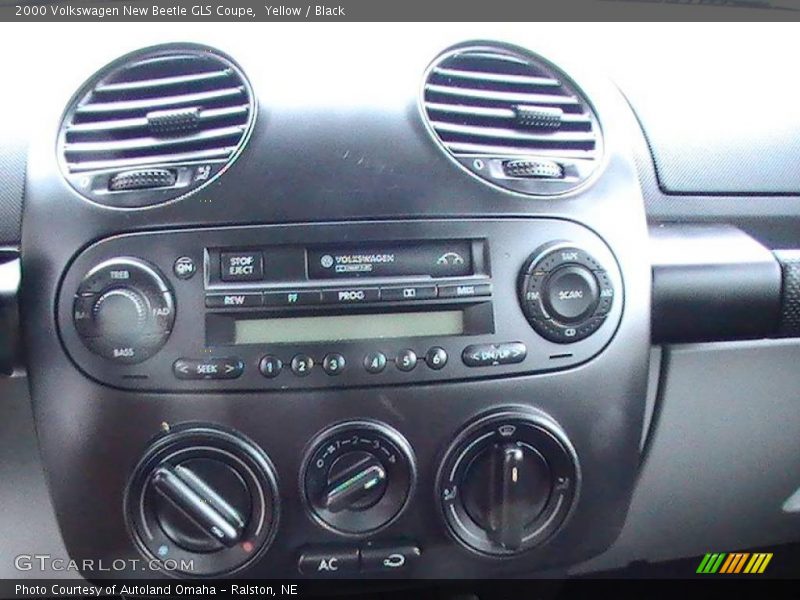The height and width of the screenshot is (600, 800).
Task: Select AM on the source ring
Action: (x=606, y=293)
